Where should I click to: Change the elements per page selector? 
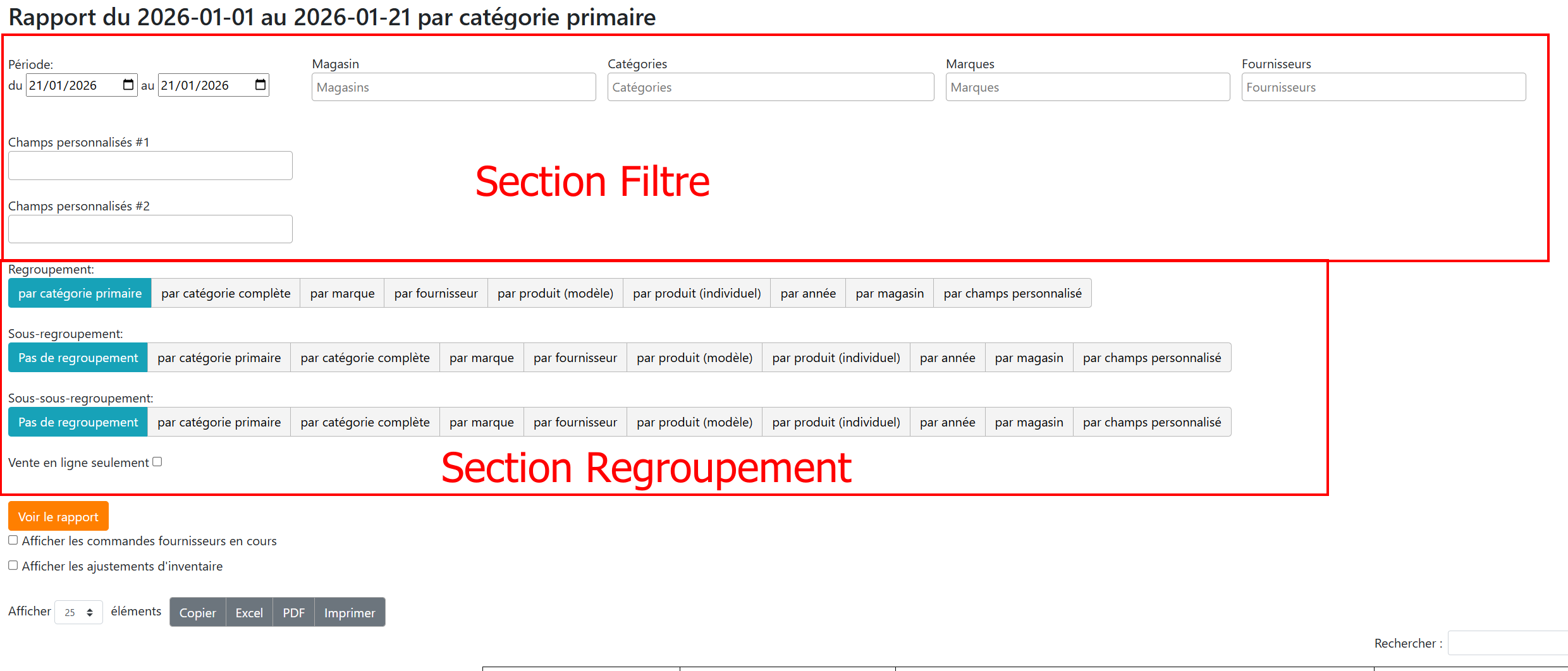[79, 612]
